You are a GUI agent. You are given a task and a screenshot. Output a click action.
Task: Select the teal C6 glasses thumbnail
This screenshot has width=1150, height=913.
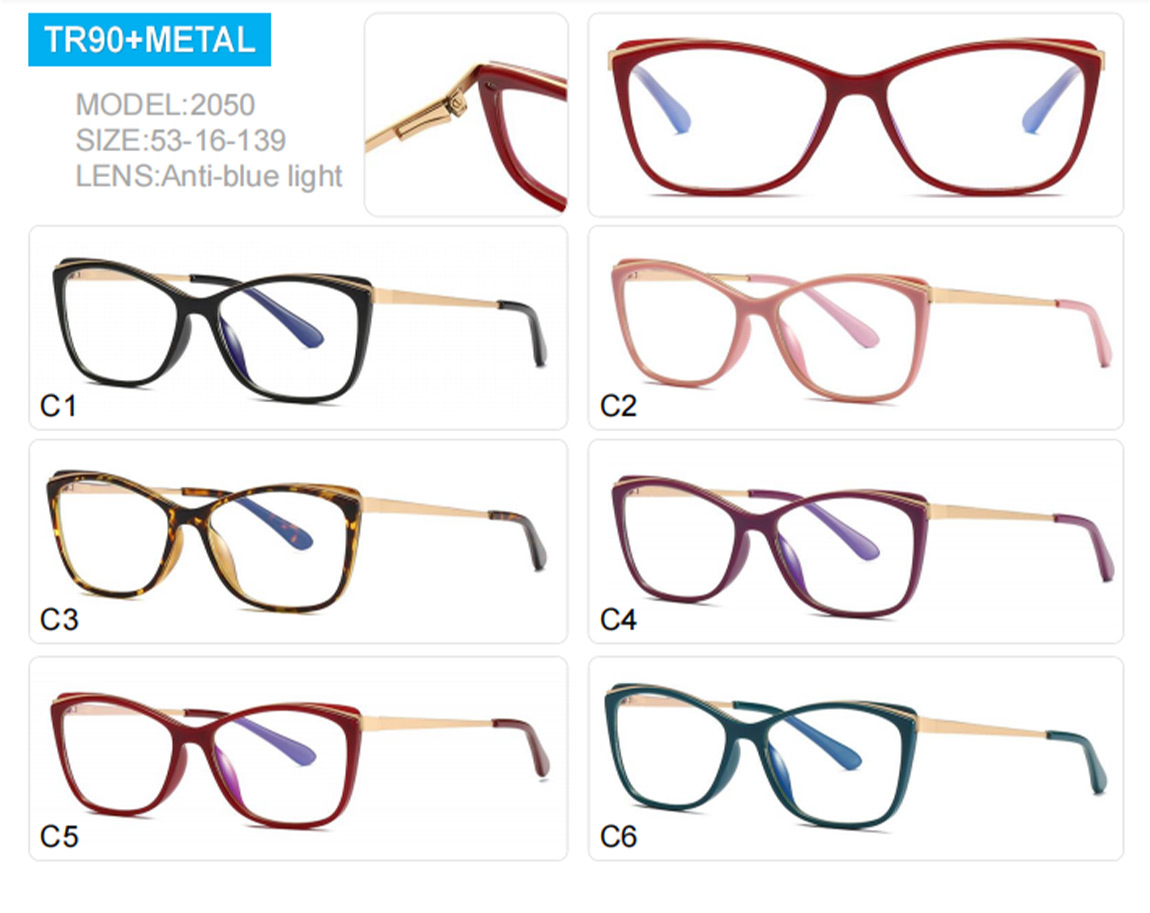pyautogui.click(x=856, y=758)
